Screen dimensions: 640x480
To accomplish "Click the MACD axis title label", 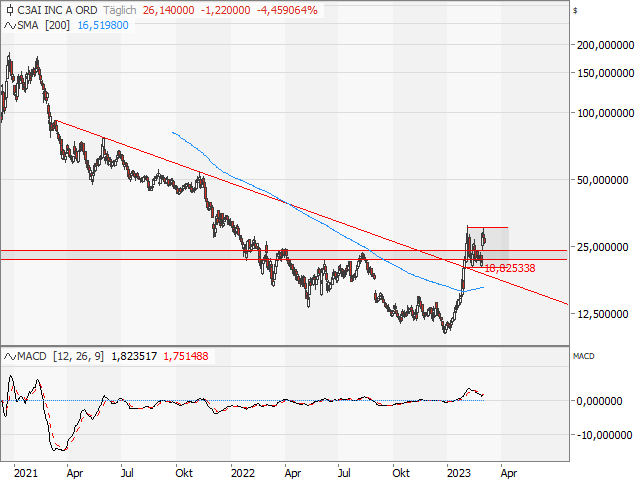I will point(584,356).
